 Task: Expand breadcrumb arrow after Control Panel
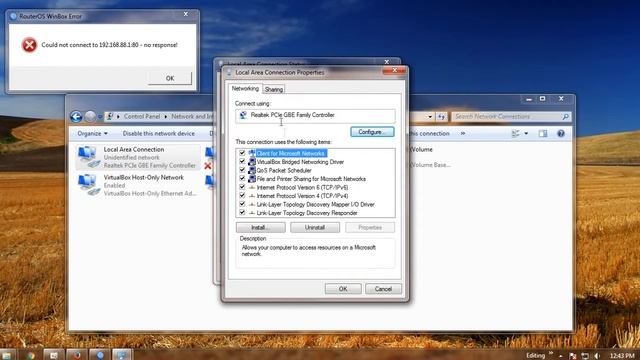166,117
